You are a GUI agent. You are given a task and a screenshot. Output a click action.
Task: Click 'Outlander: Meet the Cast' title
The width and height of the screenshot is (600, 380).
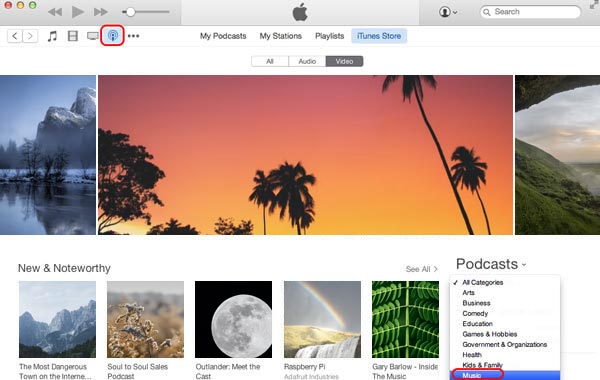(x=228, y=371)
